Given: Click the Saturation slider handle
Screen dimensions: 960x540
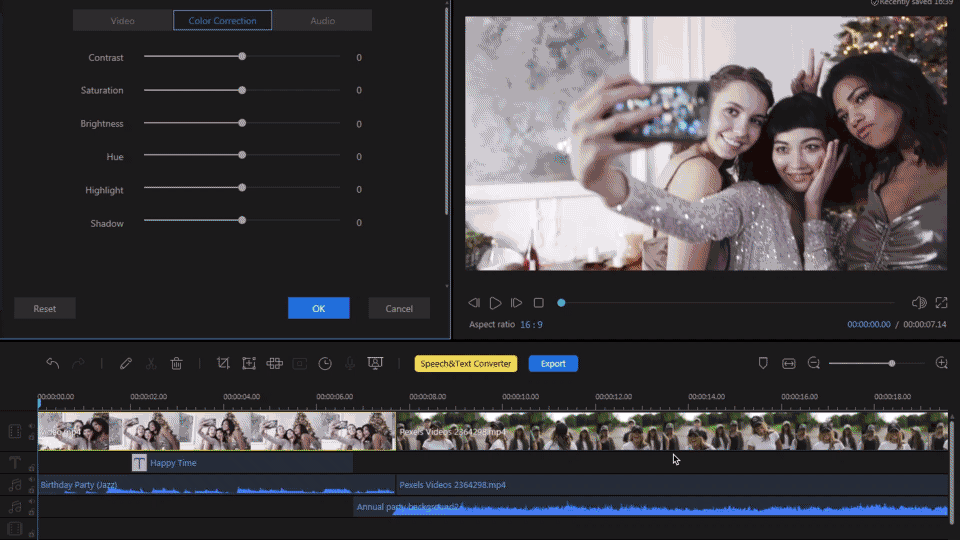Looking at the screenshot, I should pyautogui.click(x=242, y=90).
